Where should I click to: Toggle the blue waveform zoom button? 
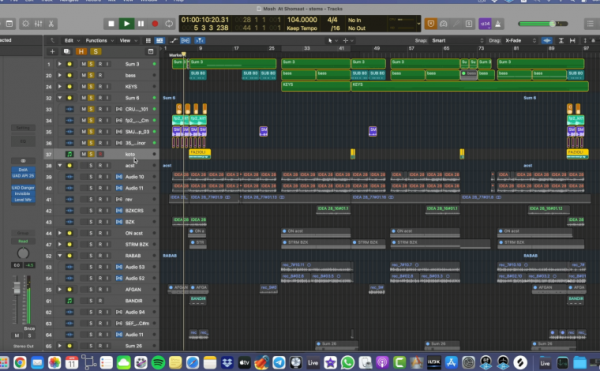[x=547, y=41]
